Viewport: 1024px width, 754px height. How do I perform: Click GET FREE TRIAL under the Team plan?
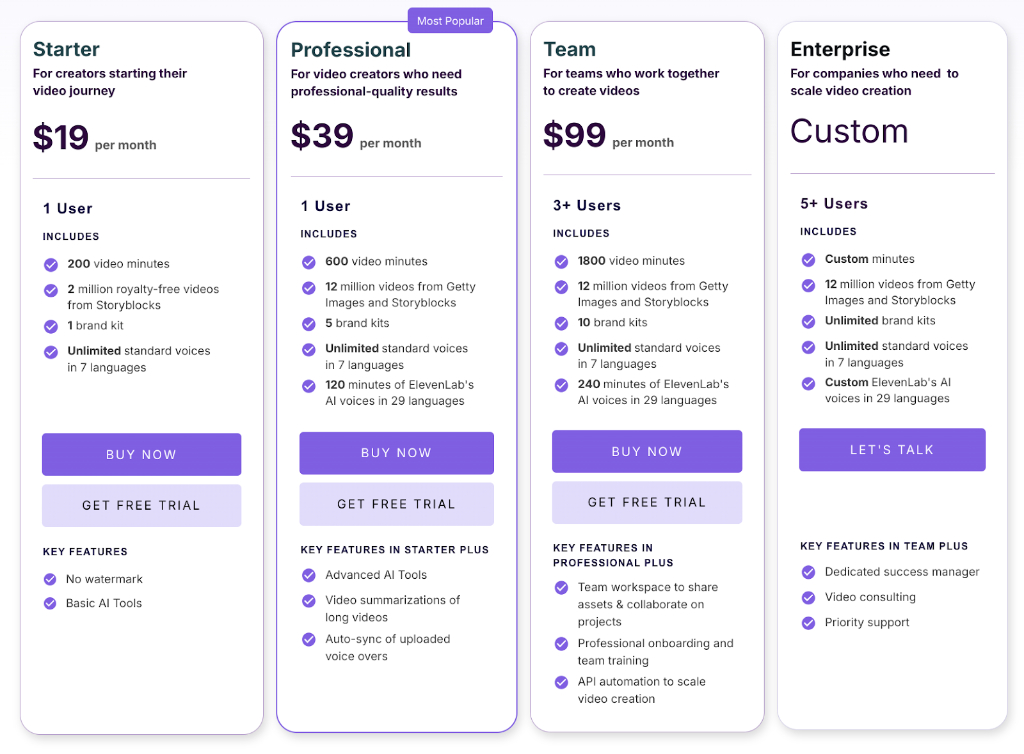[647, 504]
